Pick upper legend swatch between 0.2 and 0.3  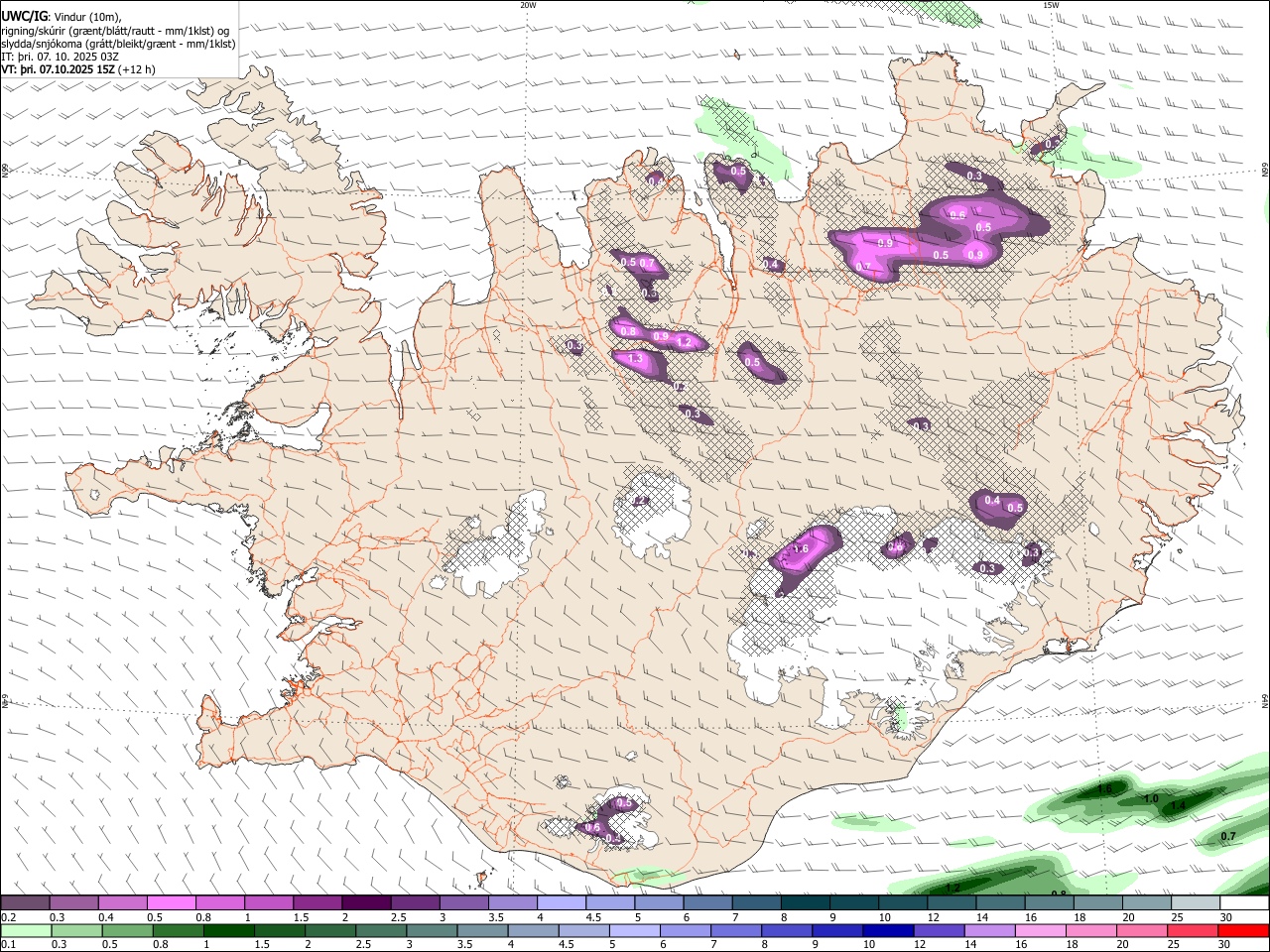coord(25,903)
